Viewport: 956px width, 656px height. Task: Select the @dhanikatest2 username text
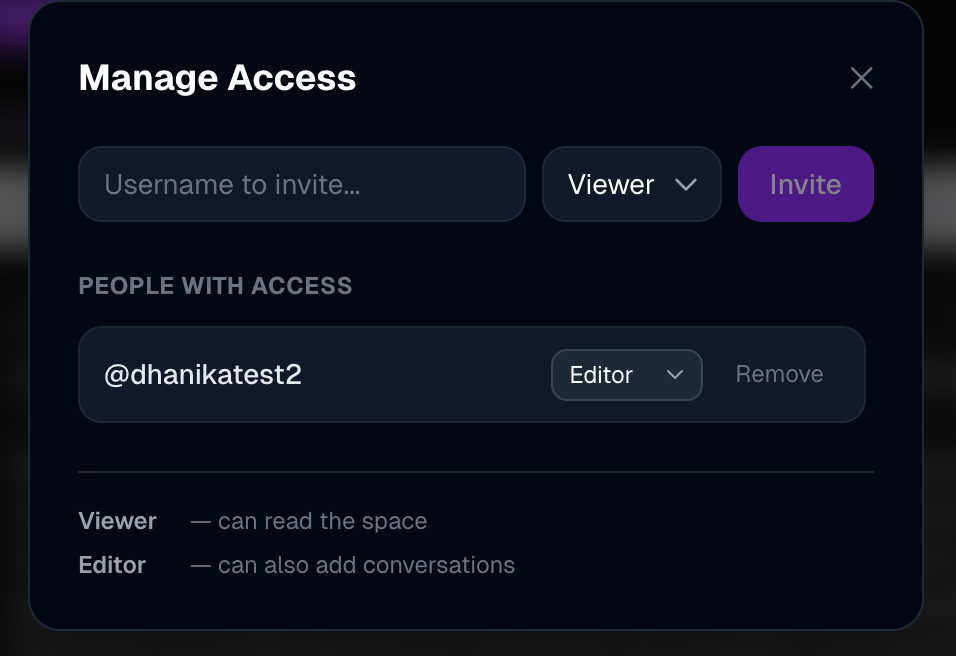(x=203, y=375)
